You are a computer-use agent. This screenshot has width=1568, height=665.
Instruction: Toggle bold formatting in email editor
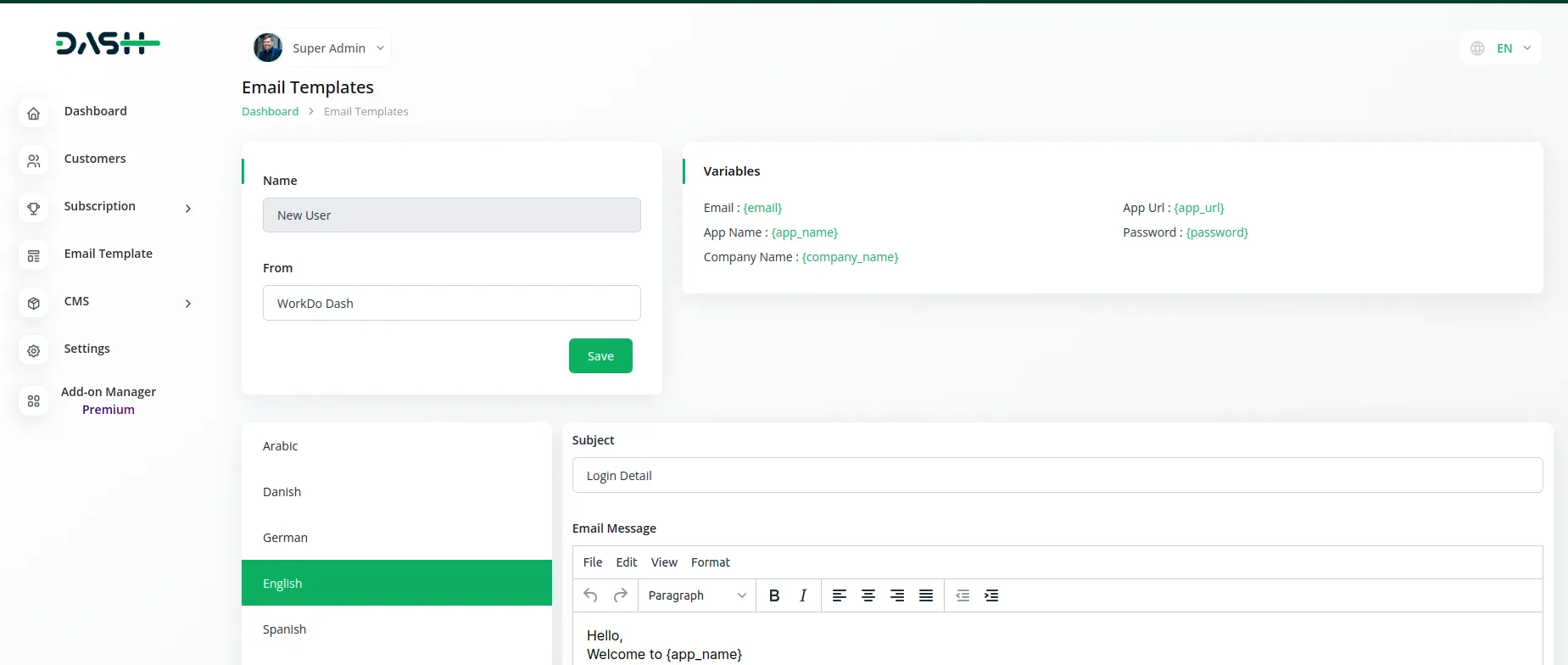pos(774,595)
